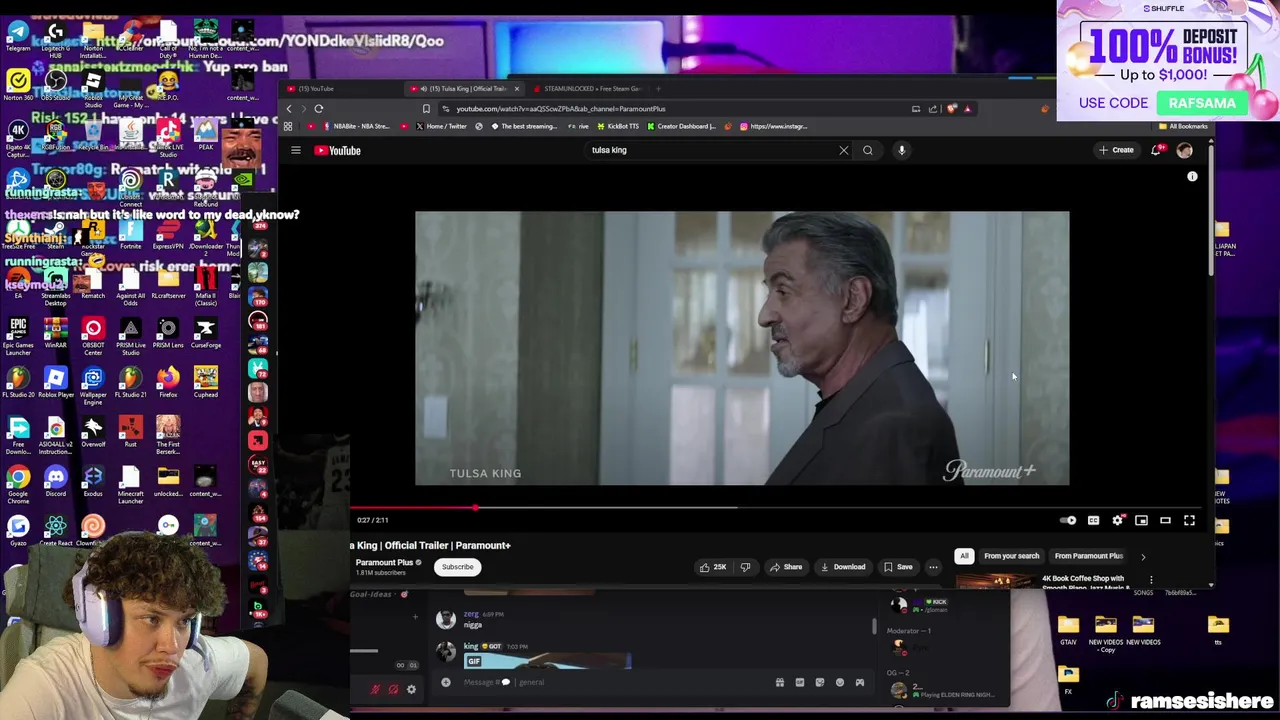
Task: Click the video progress bar scrubber
Action: coord(475,508)
